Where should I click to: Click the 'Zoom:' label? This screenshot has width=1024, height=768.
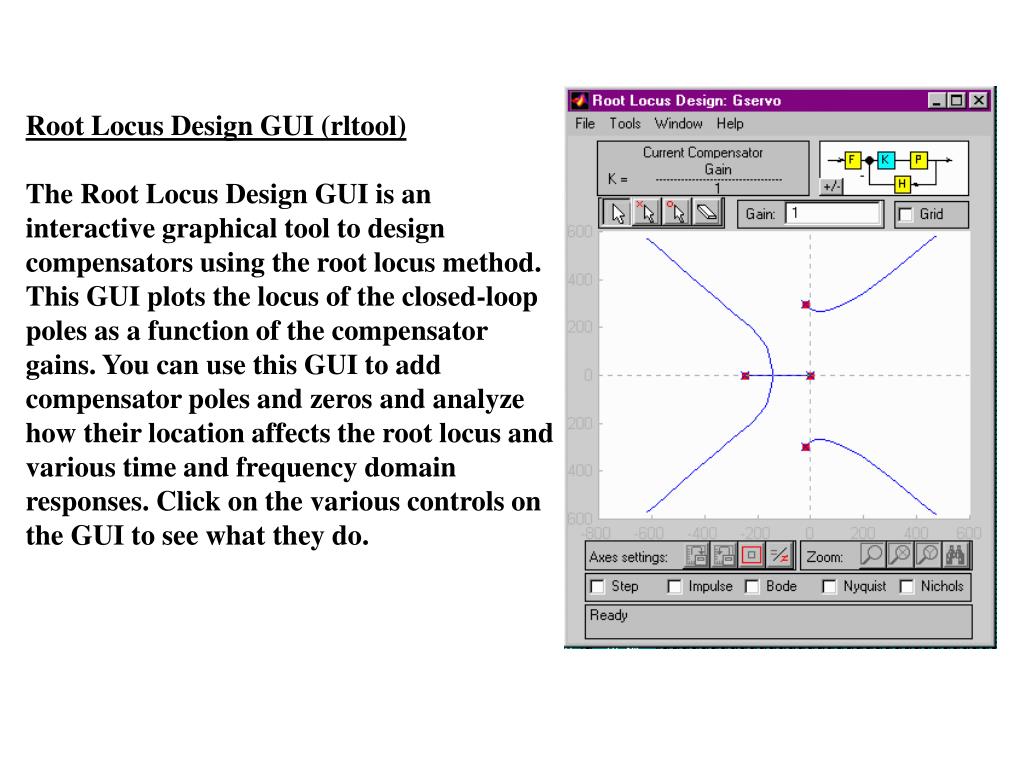pos(824,557)
